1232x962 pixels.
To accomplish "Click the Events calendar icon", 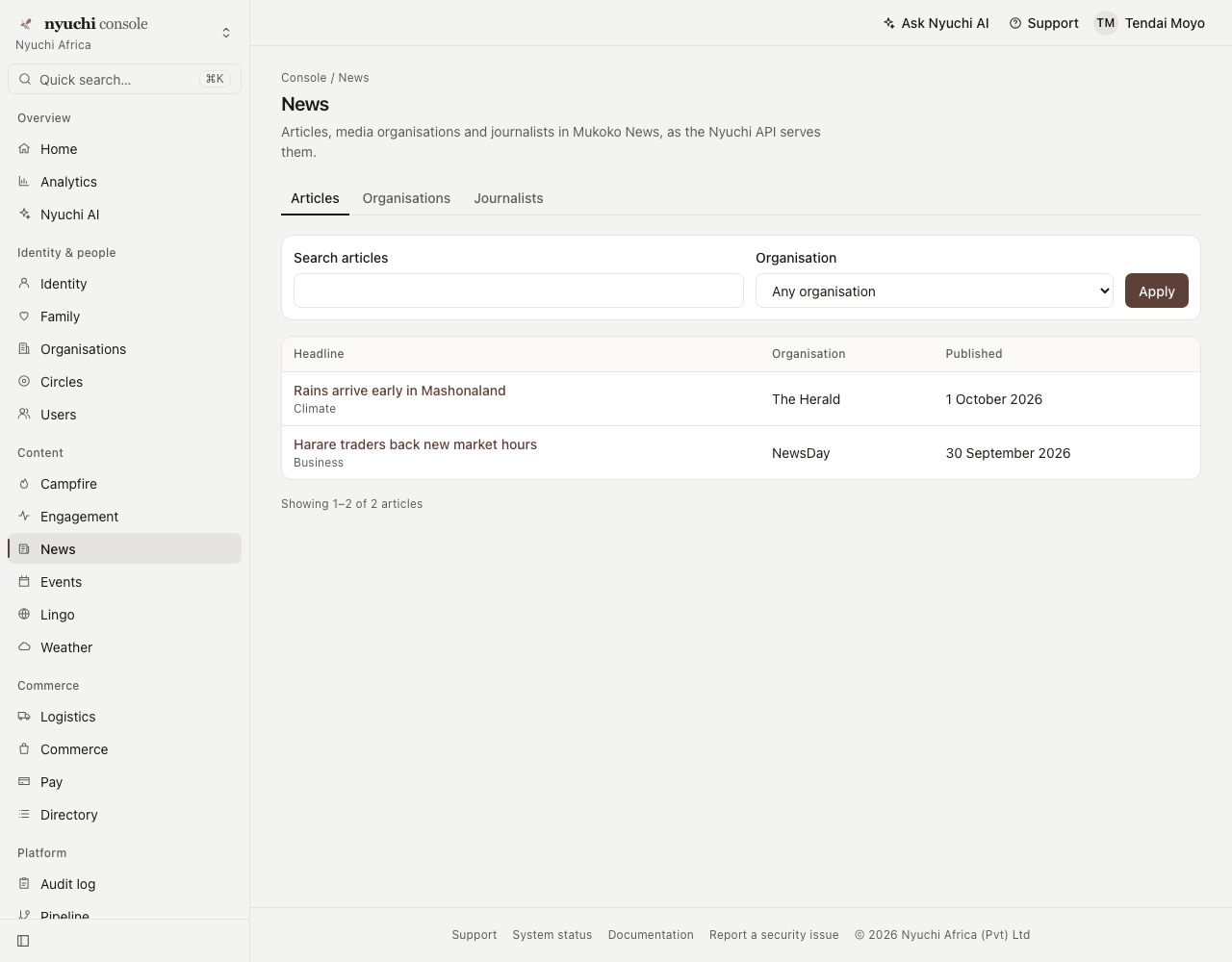I will point(24,582).
